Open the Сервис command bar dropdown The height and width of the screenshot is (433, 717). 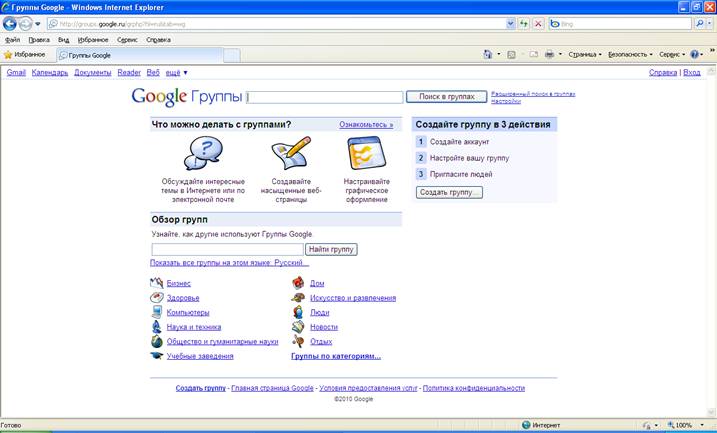tap(672, 55)
